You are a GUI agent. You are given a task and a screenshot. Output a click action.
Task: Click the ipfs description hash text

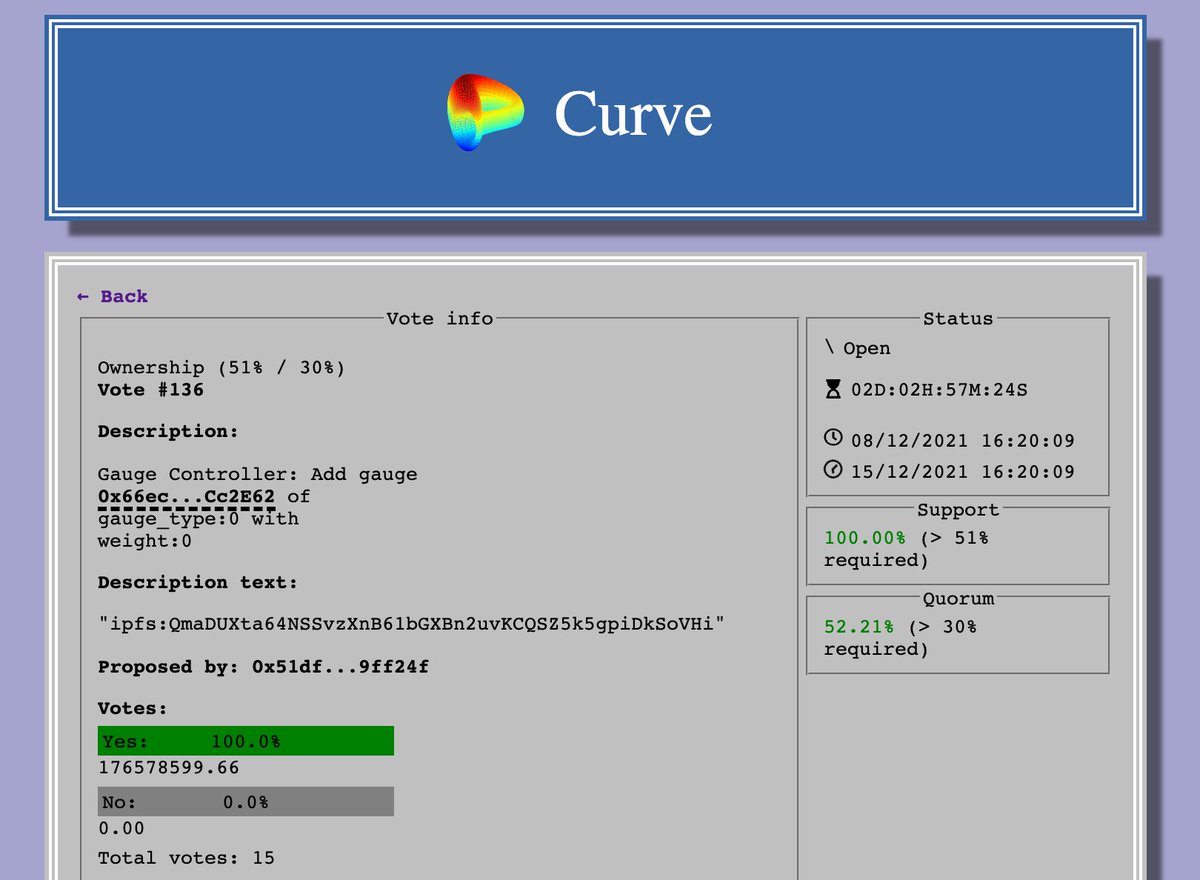[411, 624]
